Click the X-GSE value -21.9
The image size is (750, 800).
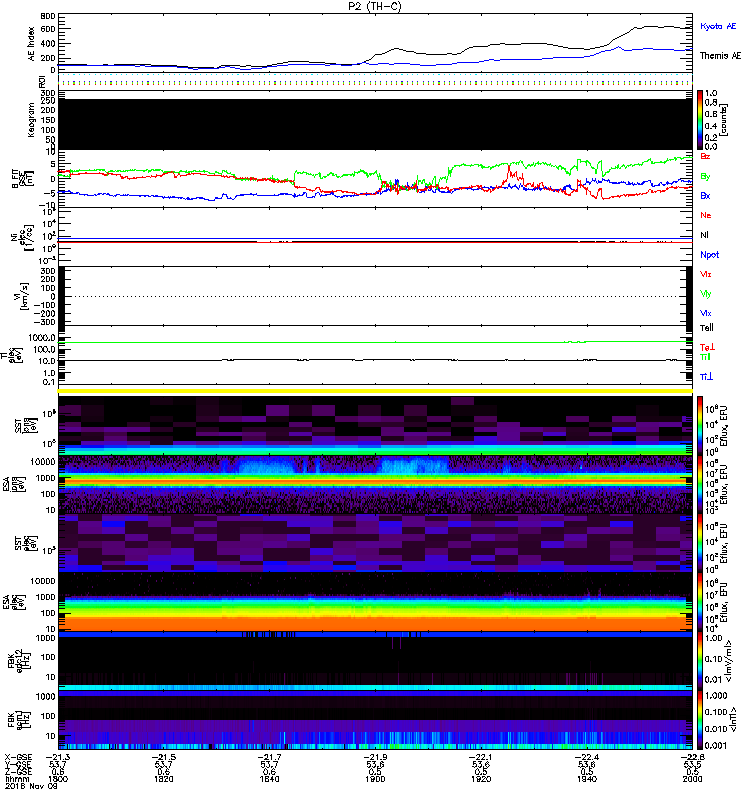[375, 757]
